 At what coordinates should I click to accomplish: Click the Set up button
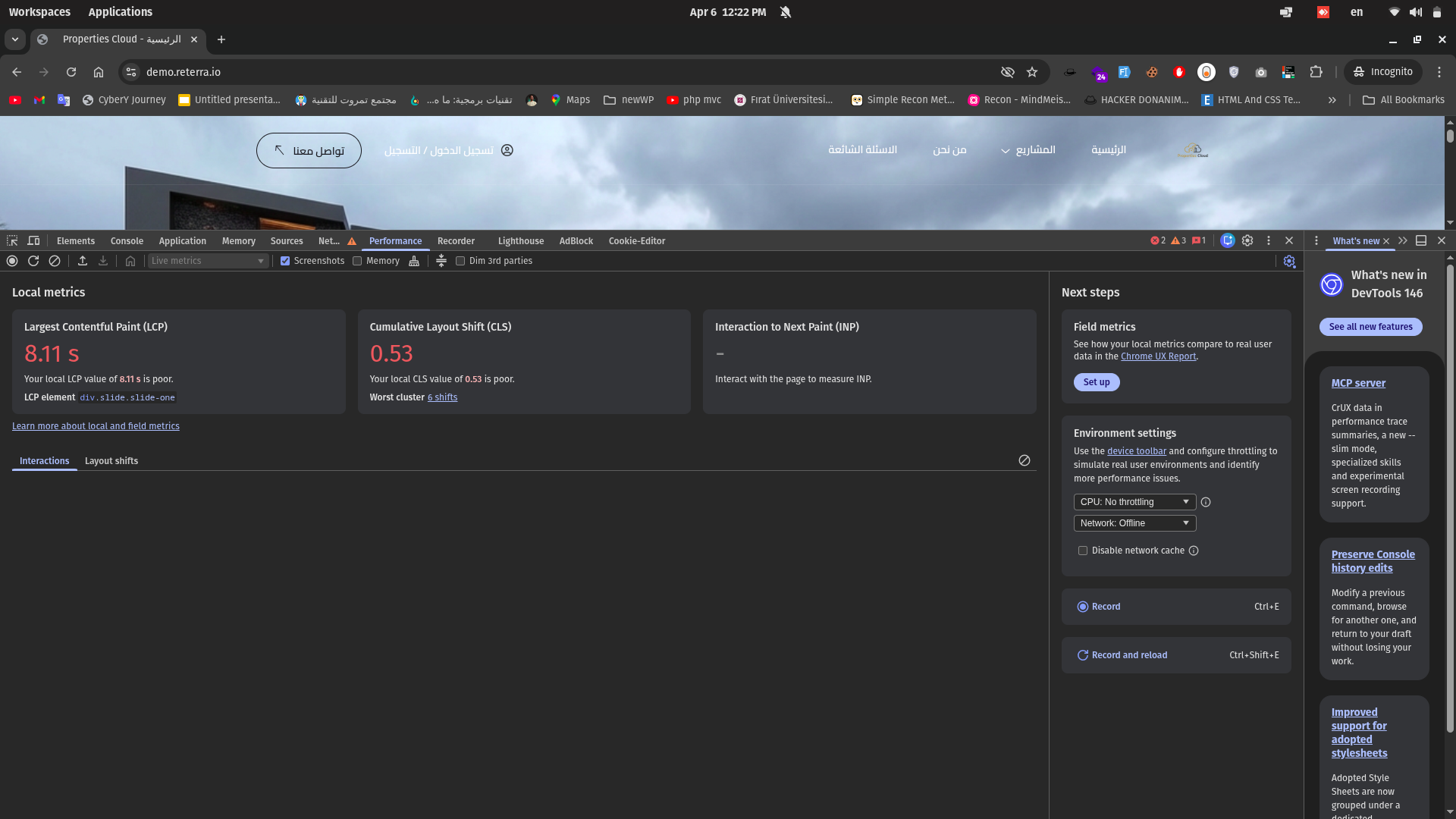(1096, 382)
